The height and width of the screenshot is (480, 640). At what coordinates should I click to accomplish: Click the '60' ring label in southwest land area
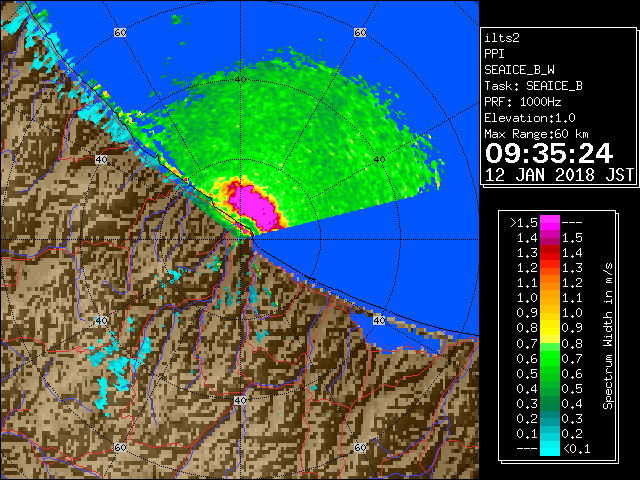(120, 447)
